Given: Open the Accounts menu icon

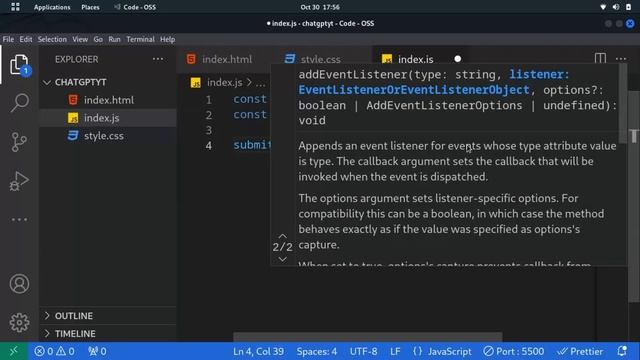Looking at the screenshot, I should click(x=19, y=284).
